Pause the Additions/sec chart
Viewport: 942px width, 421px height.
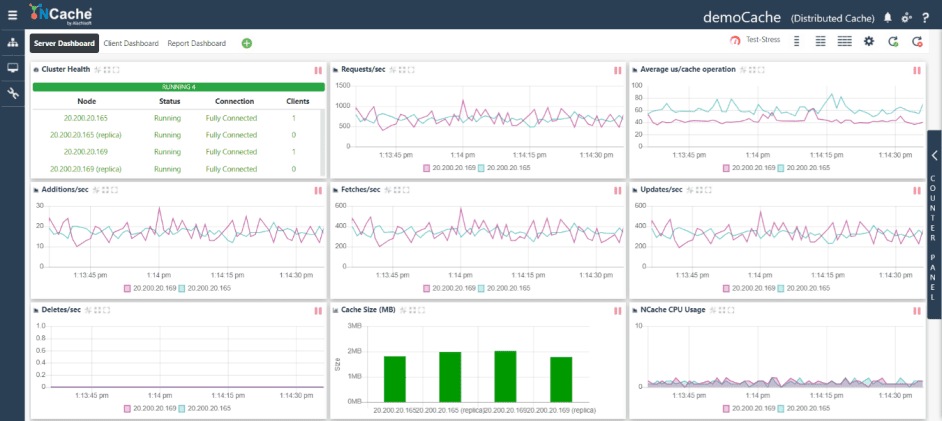[318, 190]
